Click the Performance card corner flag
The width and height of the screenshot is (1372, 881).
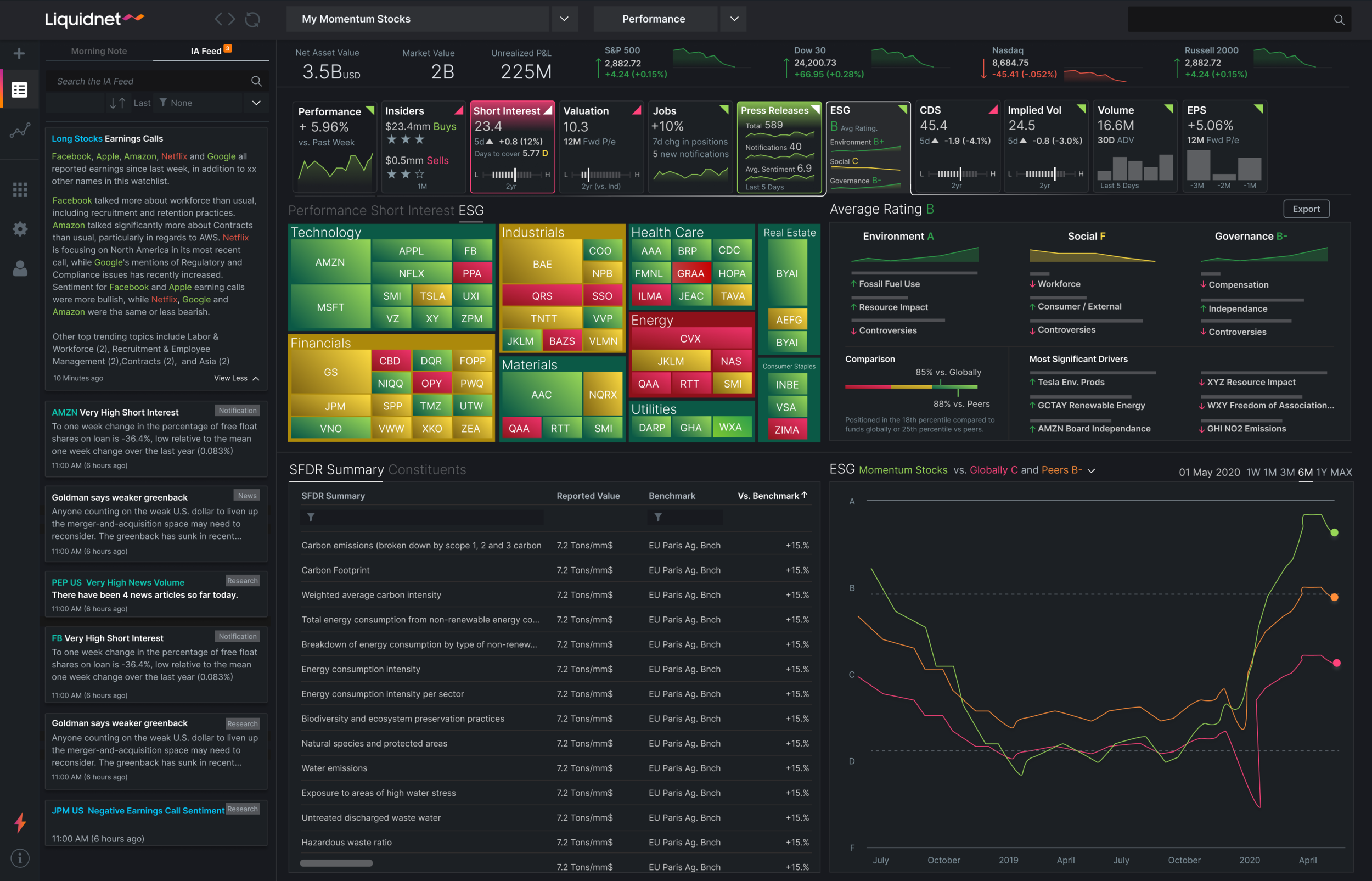pos(370,110)
